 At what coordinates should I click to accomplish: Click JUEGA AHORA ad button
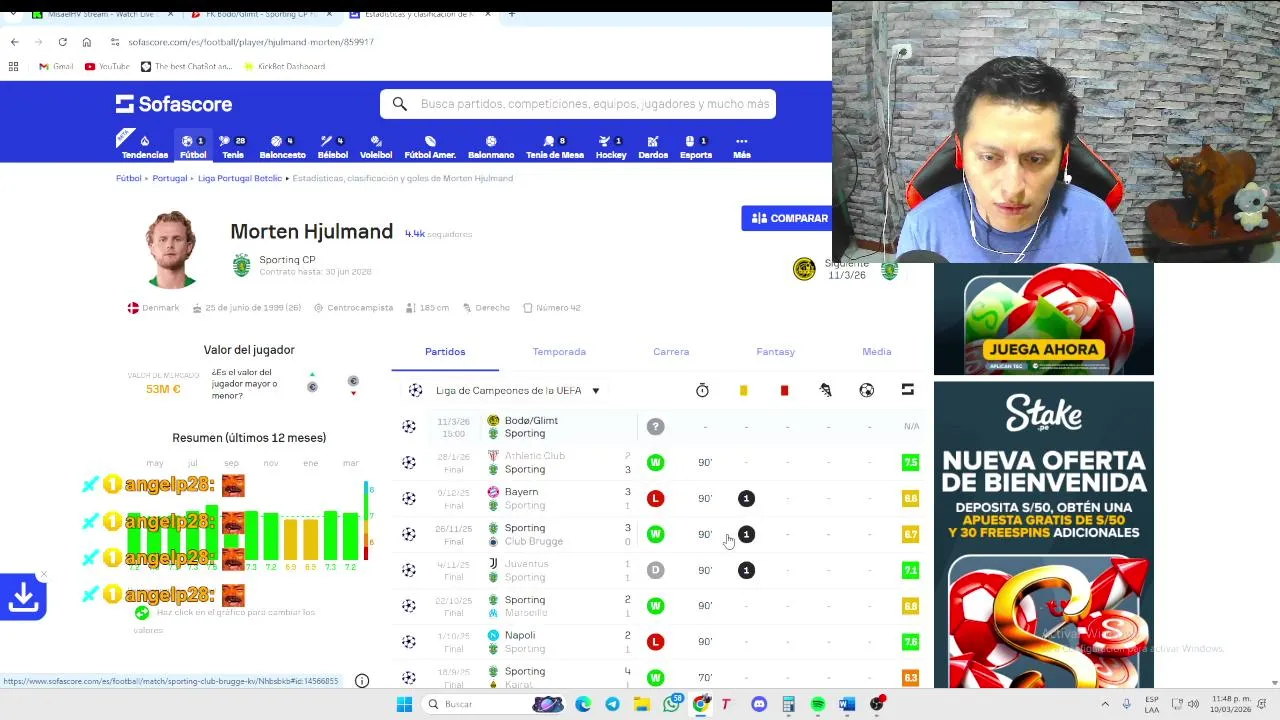click(x=1043, y=349)
